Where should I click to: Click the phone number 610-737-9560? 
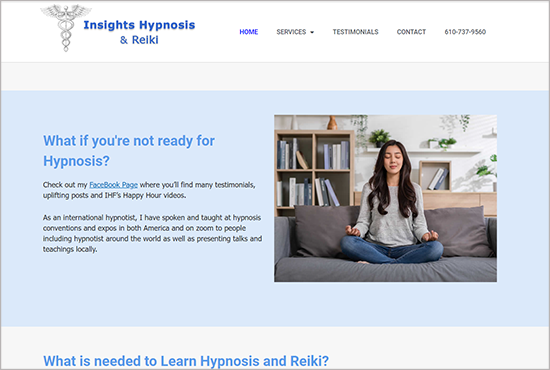pyautogui.click(x=465, y=32)
